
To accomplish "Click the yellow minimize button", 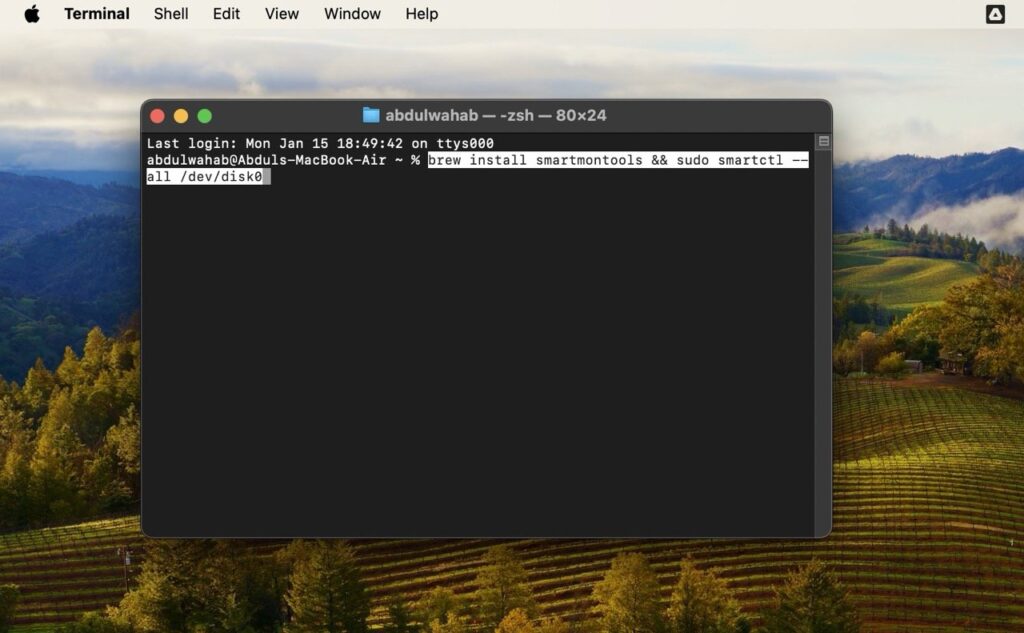I will tap(181, 115).
